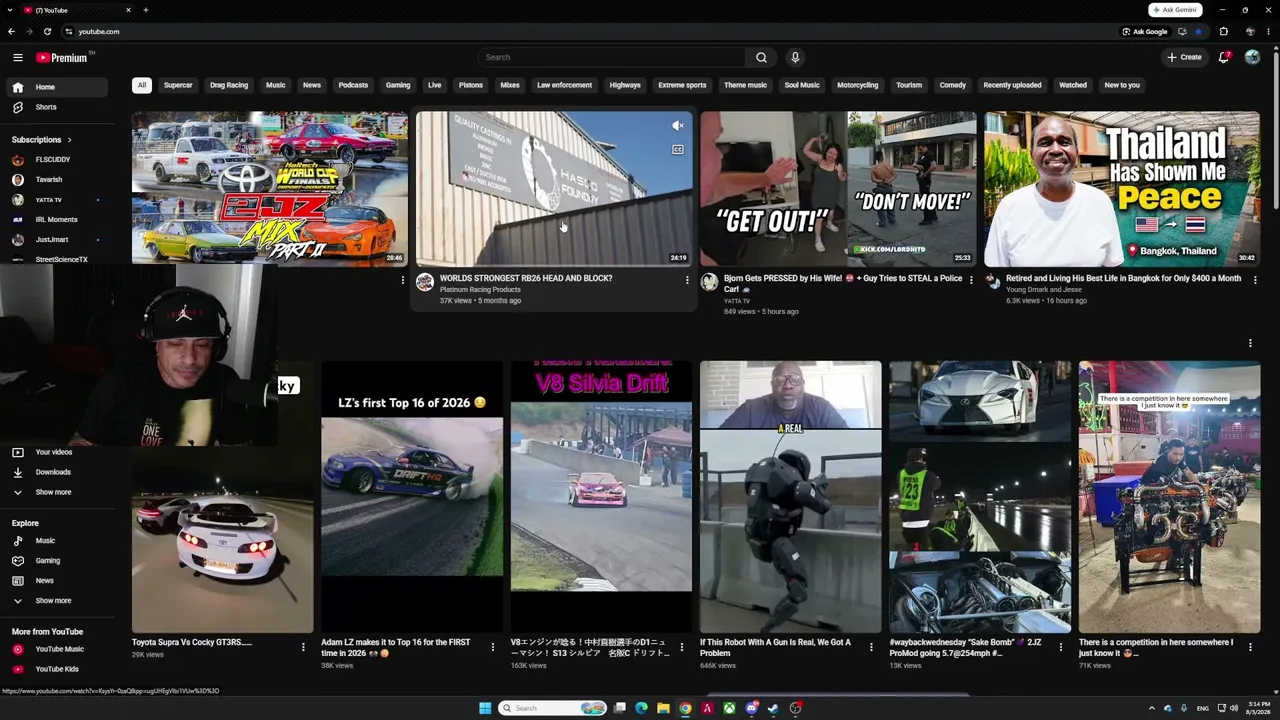Filter the feed by Drag Racing

[229, 85]
